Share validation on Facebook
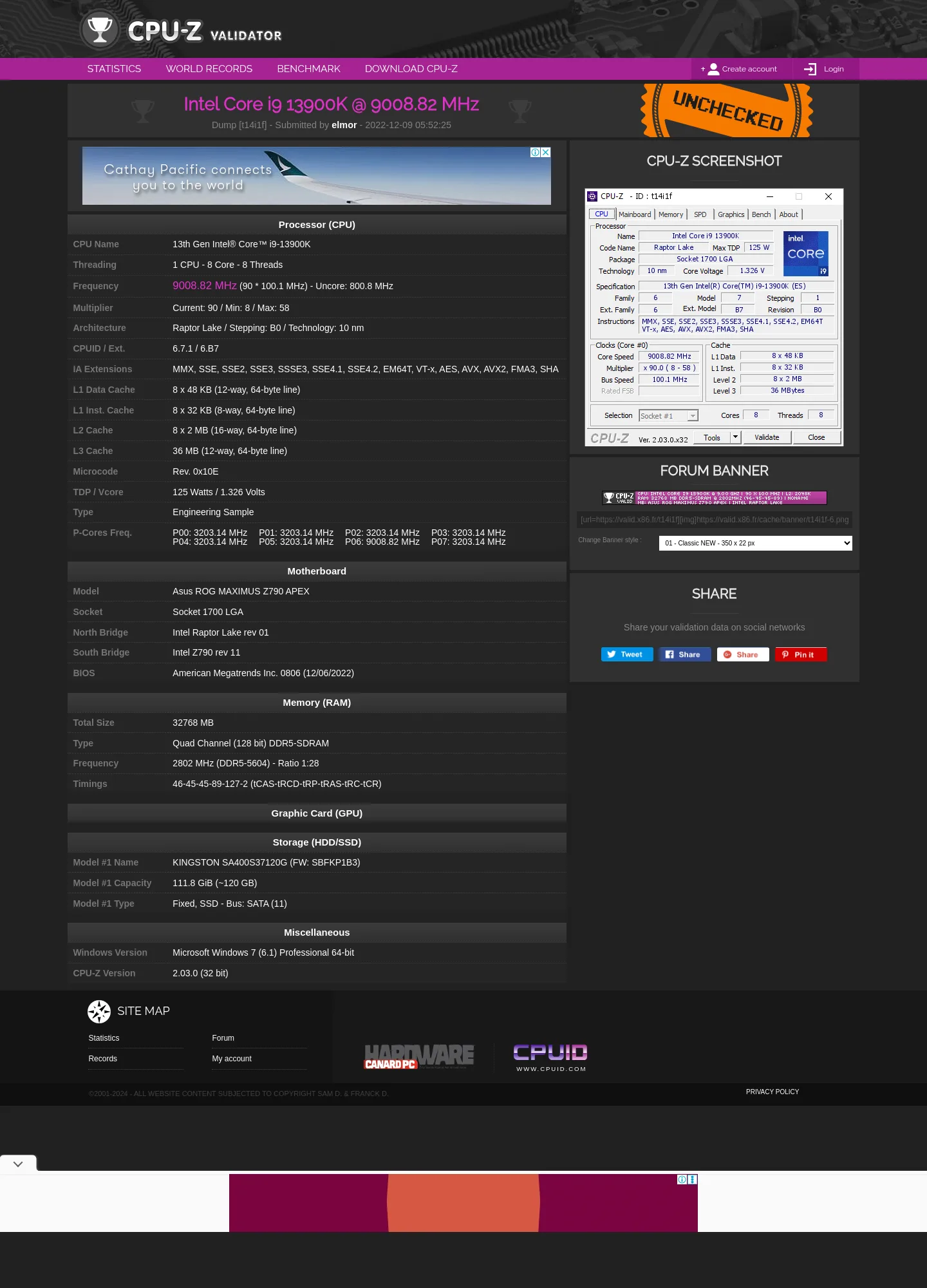The width and height of the screenshot is (927, 1288). point(684,654)
